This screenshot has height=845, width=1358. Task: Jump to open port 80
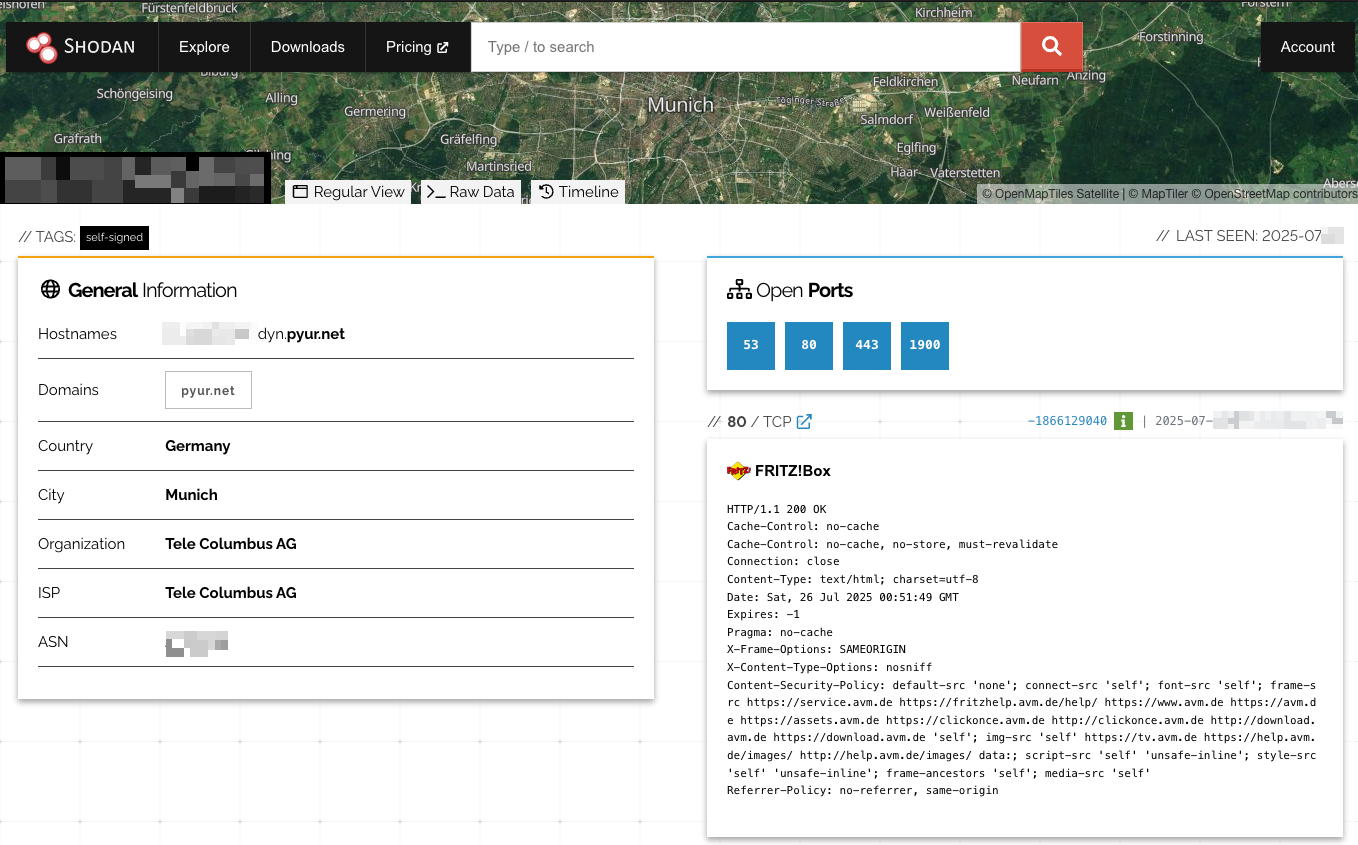point(809,345)
